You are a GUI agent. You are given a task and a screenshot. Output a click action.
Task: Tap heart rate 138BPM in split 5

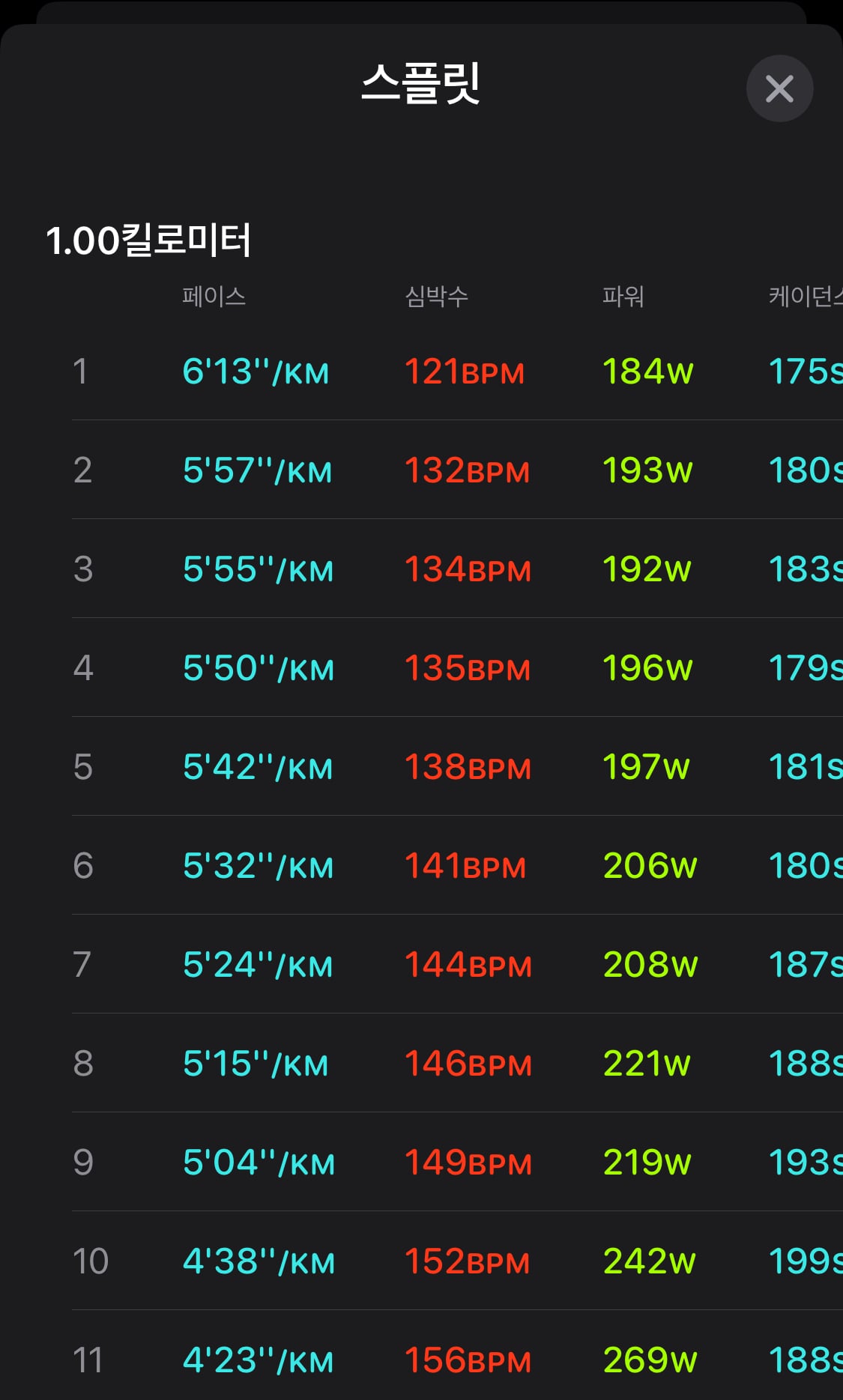tap(468, 767)
